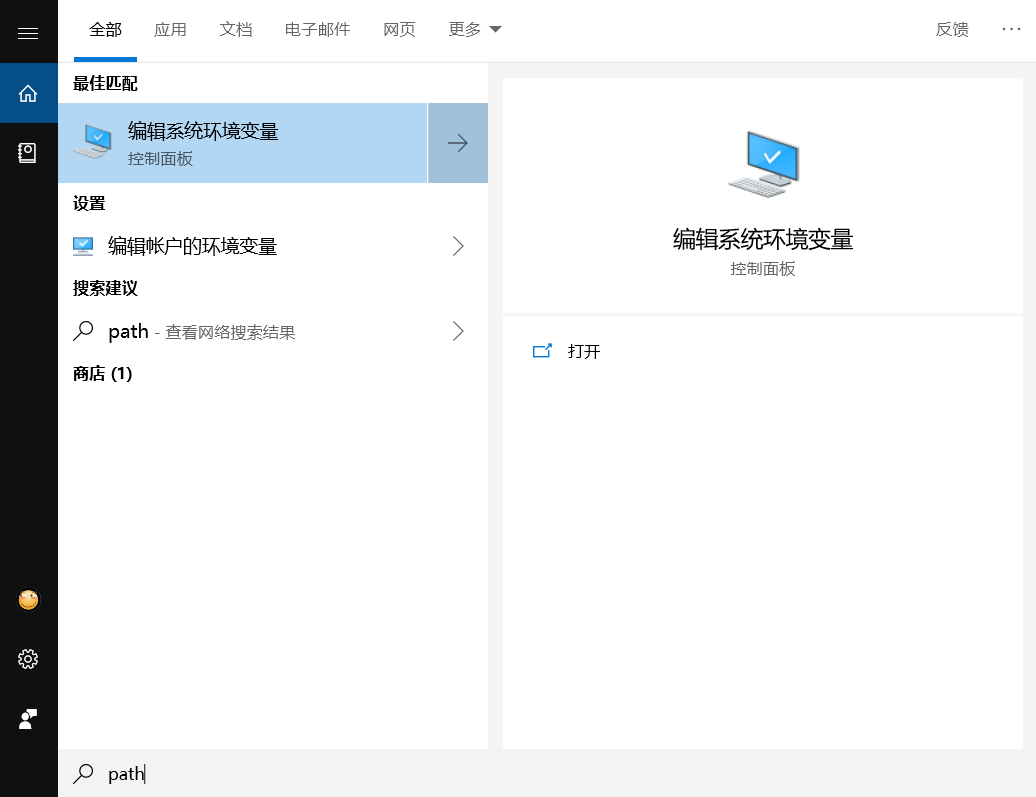This screenshot has width=1036, height=797.
Task: Click the user avatar icon
Action: pyautogui.click(x=28, y=600)
